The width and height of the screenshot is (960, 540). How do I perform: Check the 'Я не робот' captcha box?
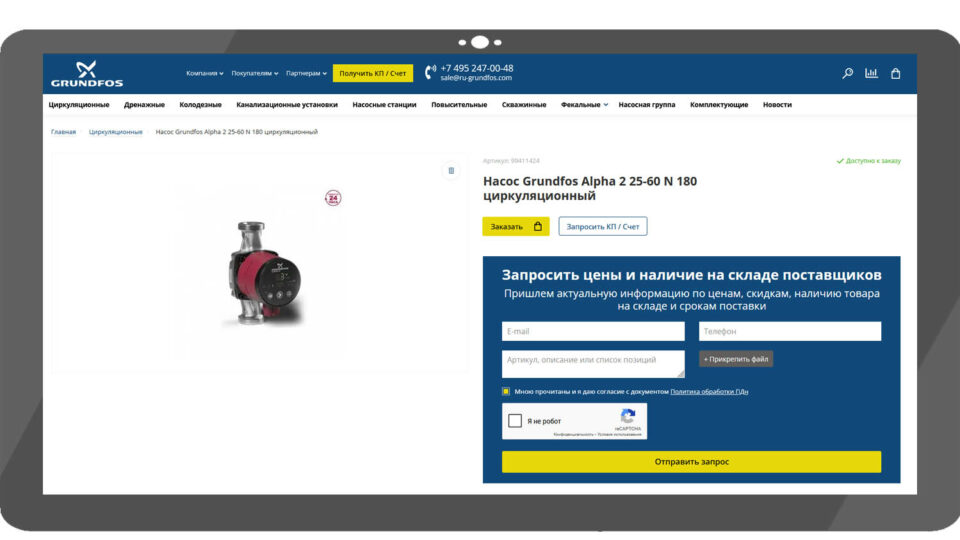coord(515,421)
